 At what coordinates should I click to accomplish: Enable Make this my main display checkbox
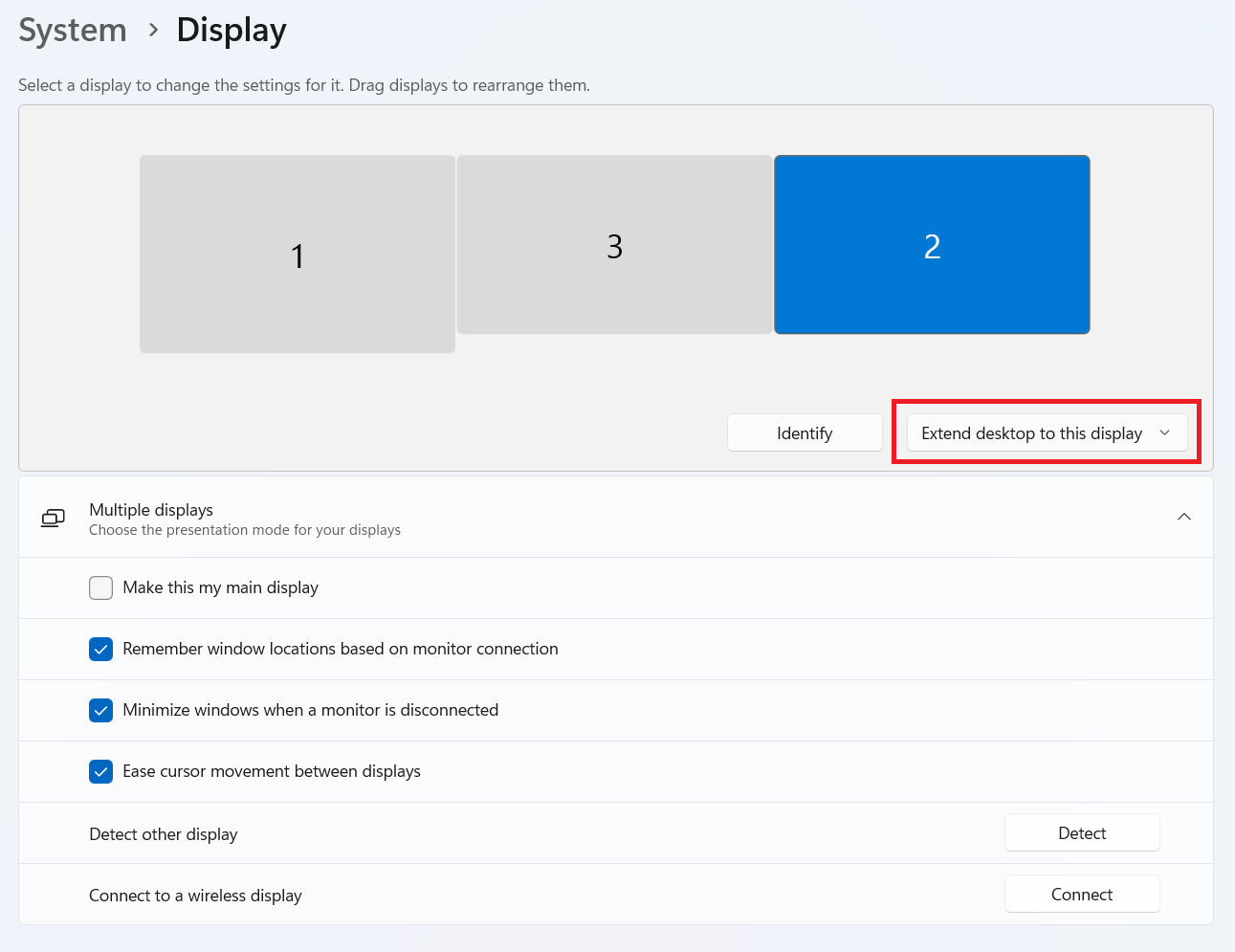pyautogui.click(x=101, y=587)
